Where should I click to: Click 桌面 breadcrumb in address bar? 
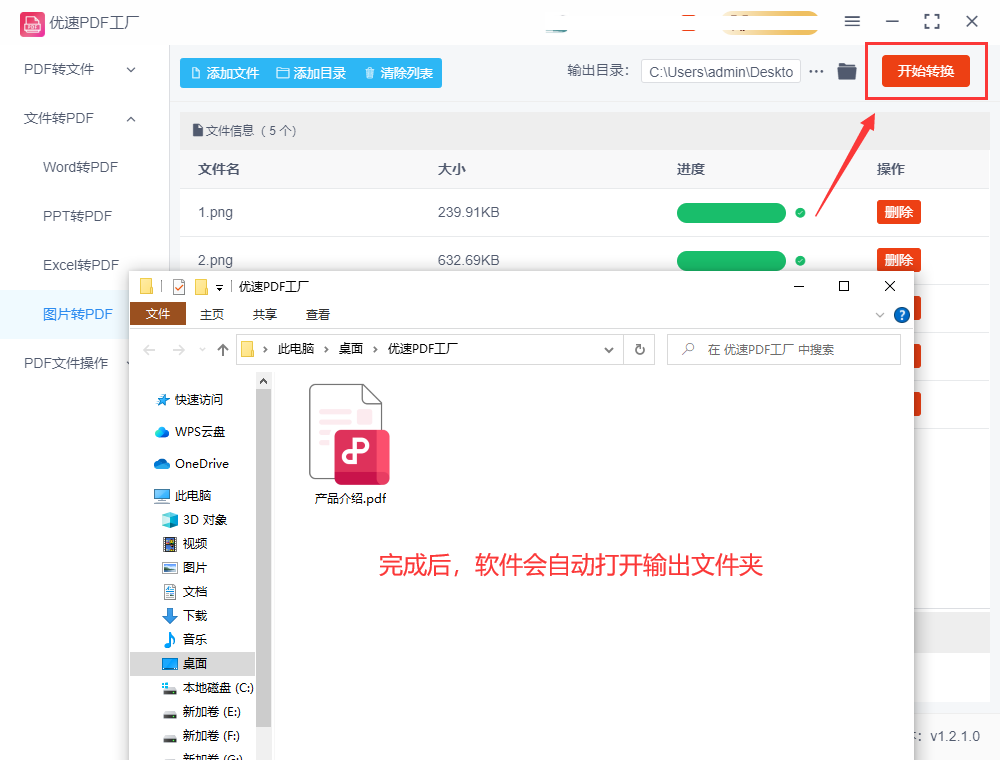point(351,349)
